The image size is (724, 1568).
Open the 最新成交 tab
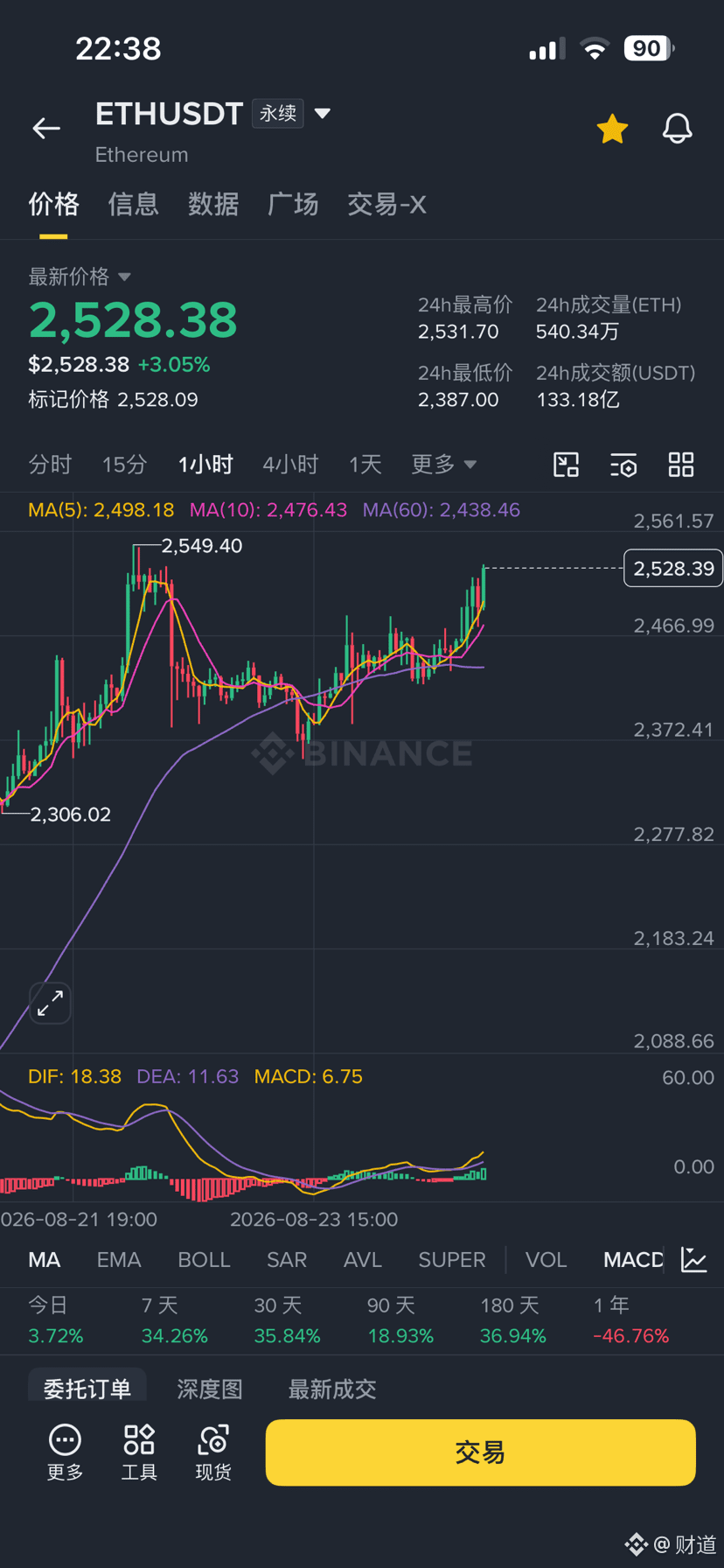tap(332, 1389)
